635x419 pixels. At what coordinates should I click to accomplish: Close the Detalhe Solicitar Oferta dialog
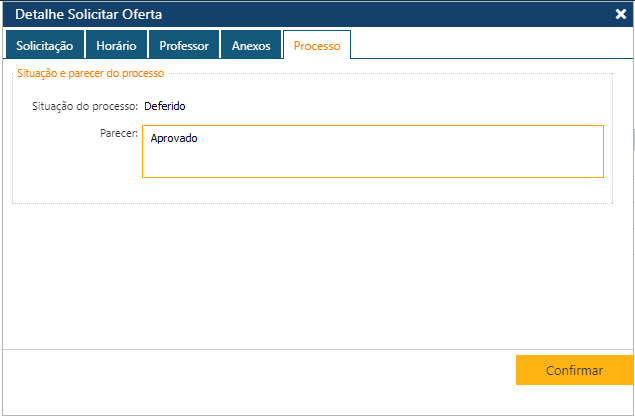click(620, 14)
